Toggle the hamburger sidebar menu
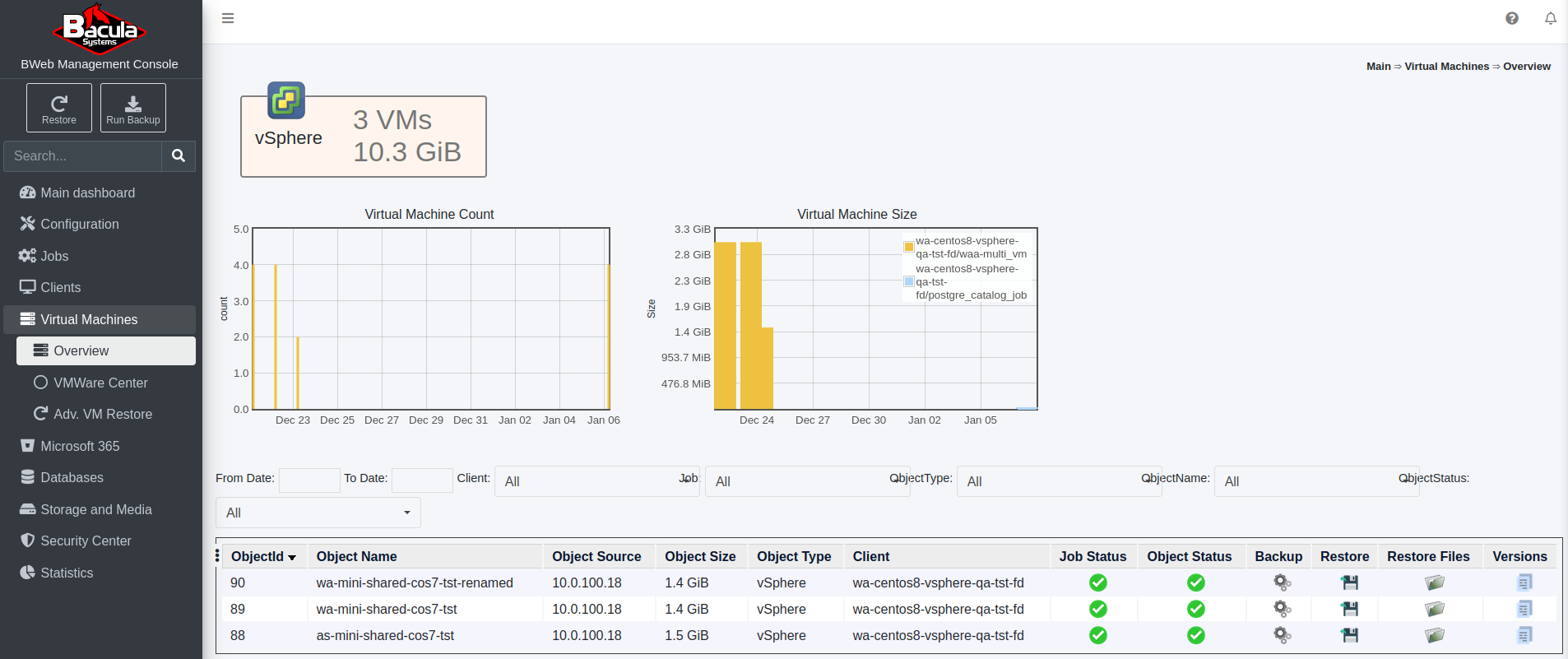The image size is (1568, 659). pos(228,18)
